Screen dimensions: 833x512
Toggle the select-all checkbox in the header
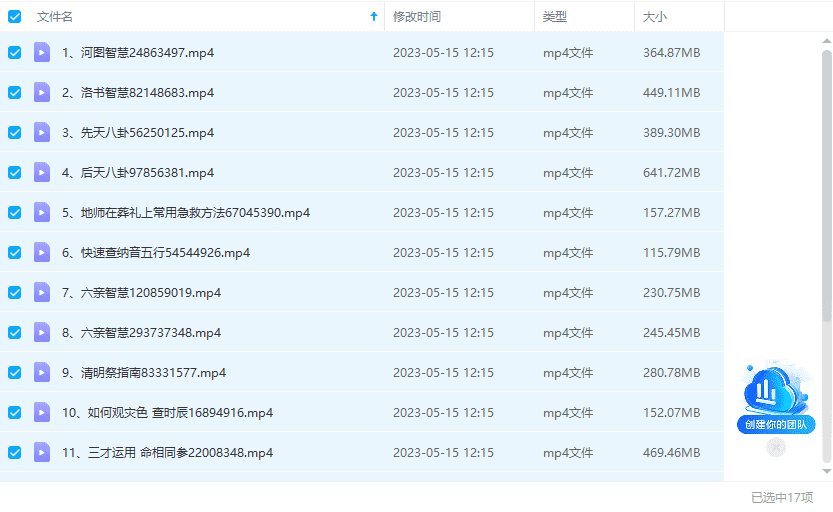tap(15, 17)
